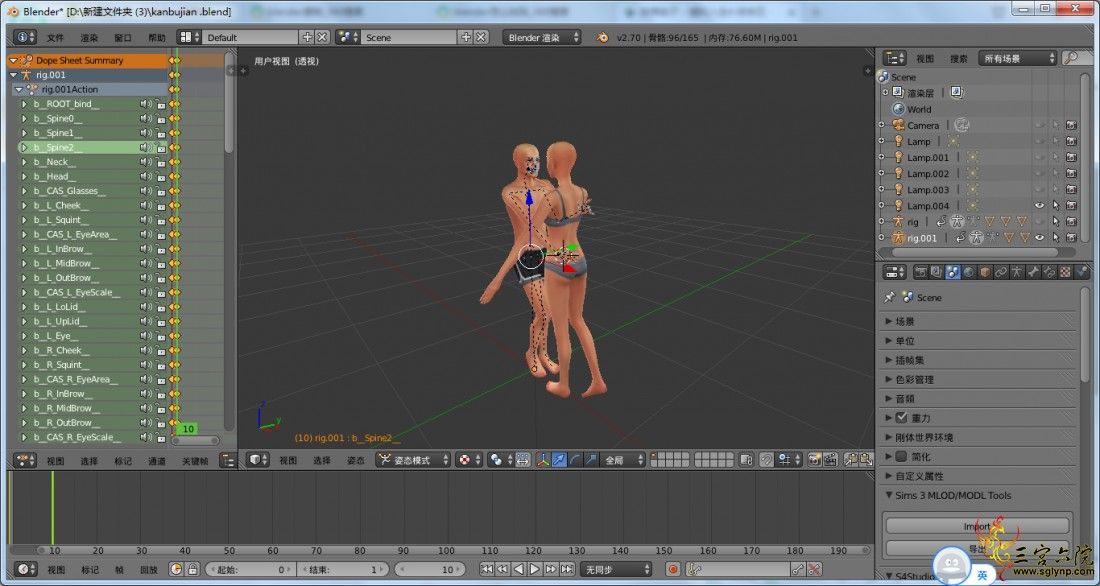Click the delete keyframe icon in timeline
Screen dimensions: 1100x586
tap(814, 569)
